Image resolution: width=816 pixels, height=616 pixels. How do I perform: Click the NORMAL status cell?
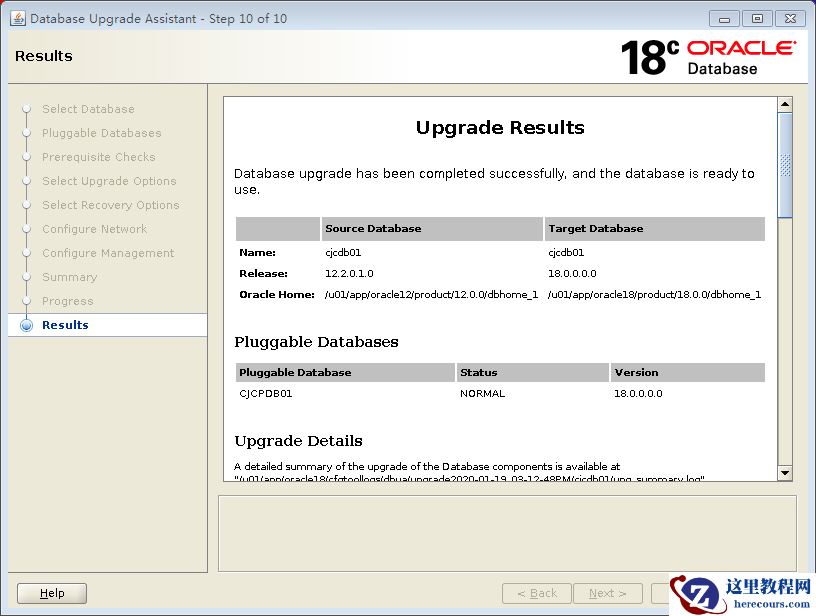[x=482, y=394]
